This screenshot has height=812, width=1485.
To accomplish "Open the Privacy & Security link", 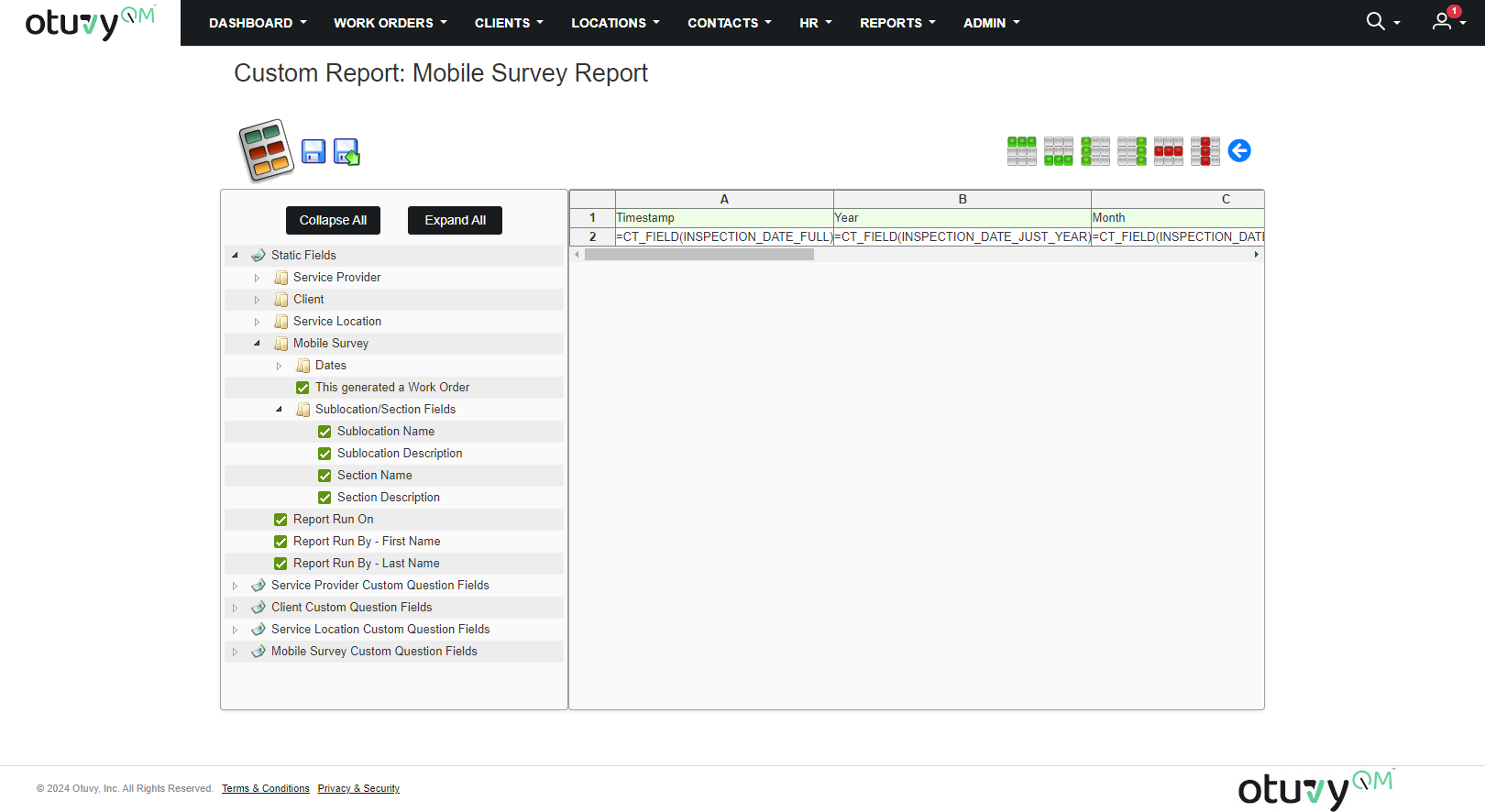I will [x=358, y=788].
